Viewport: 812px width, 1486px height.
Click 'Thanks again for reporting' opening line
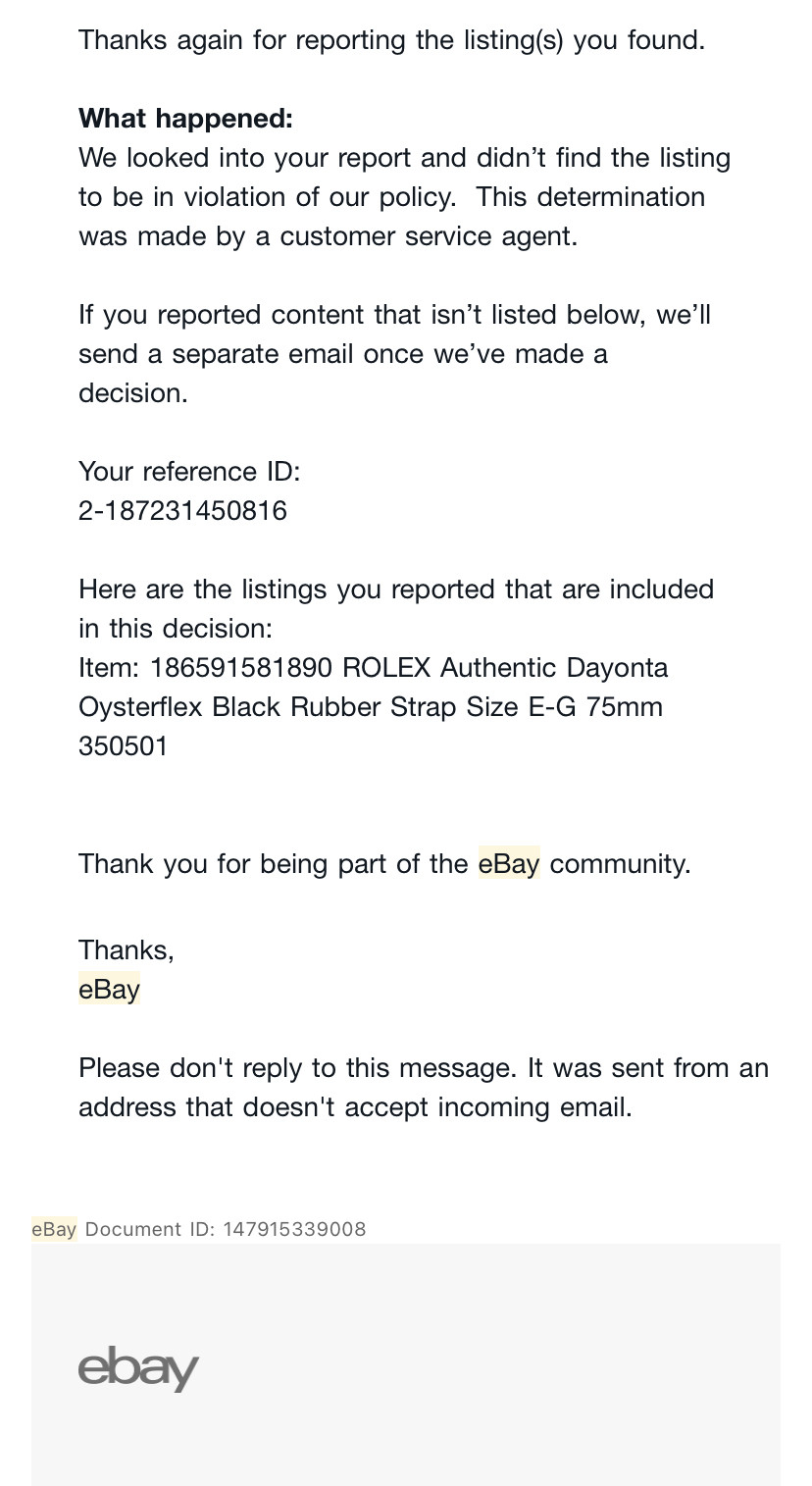(x=391, y=40)
